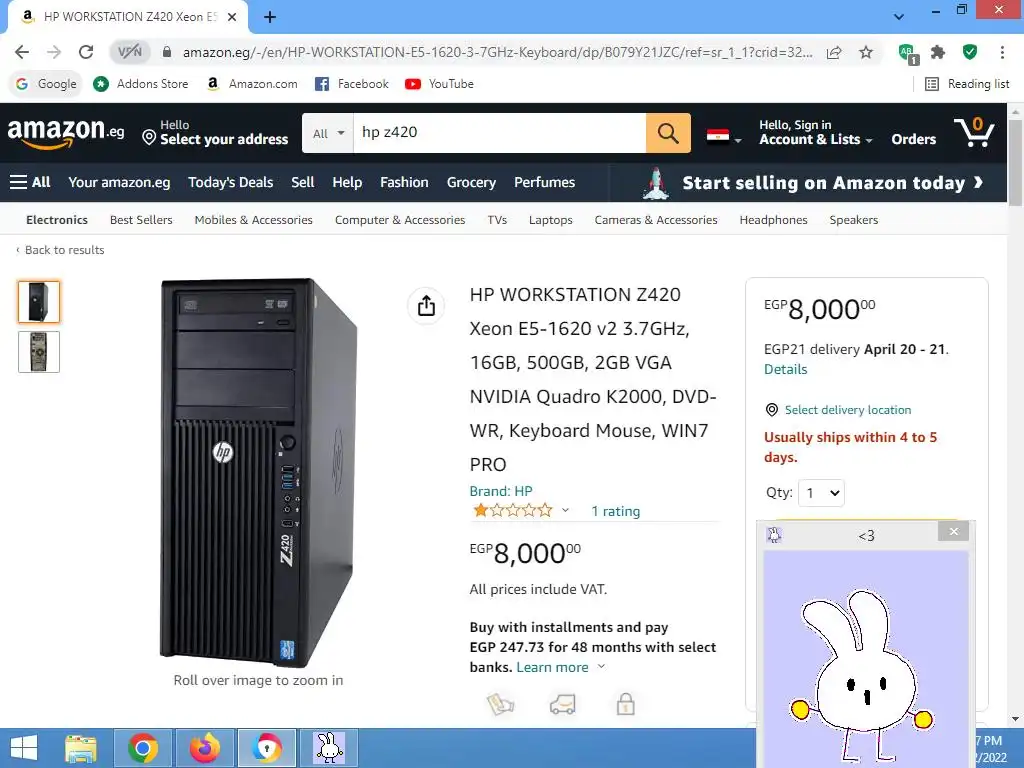This screenshot has height=768, width=1024.
Task: Open the country flag language selector
Action: click(x=724, y=136)
